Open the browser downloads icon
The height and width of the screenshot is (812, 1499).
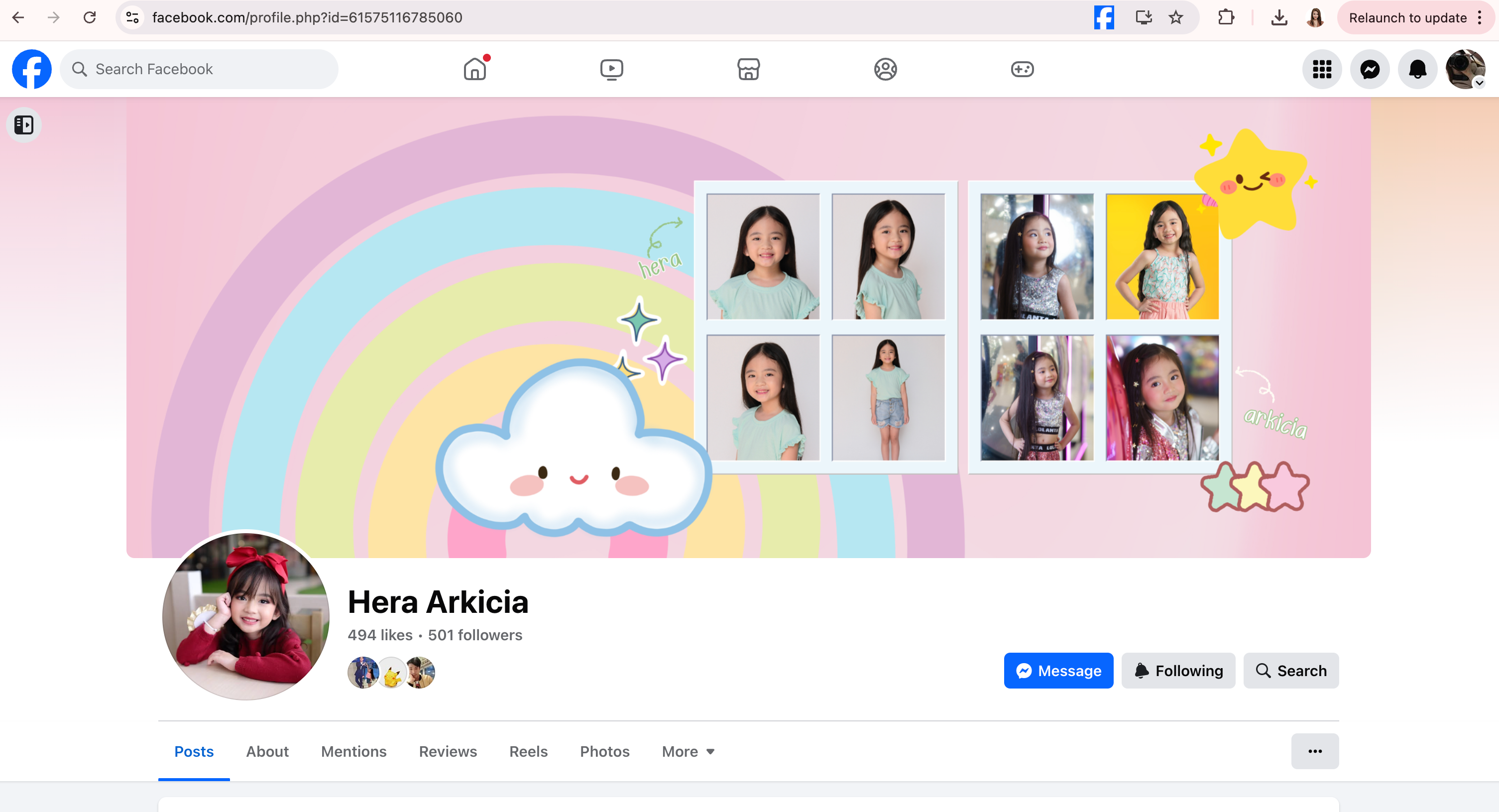coord(1279,17)
